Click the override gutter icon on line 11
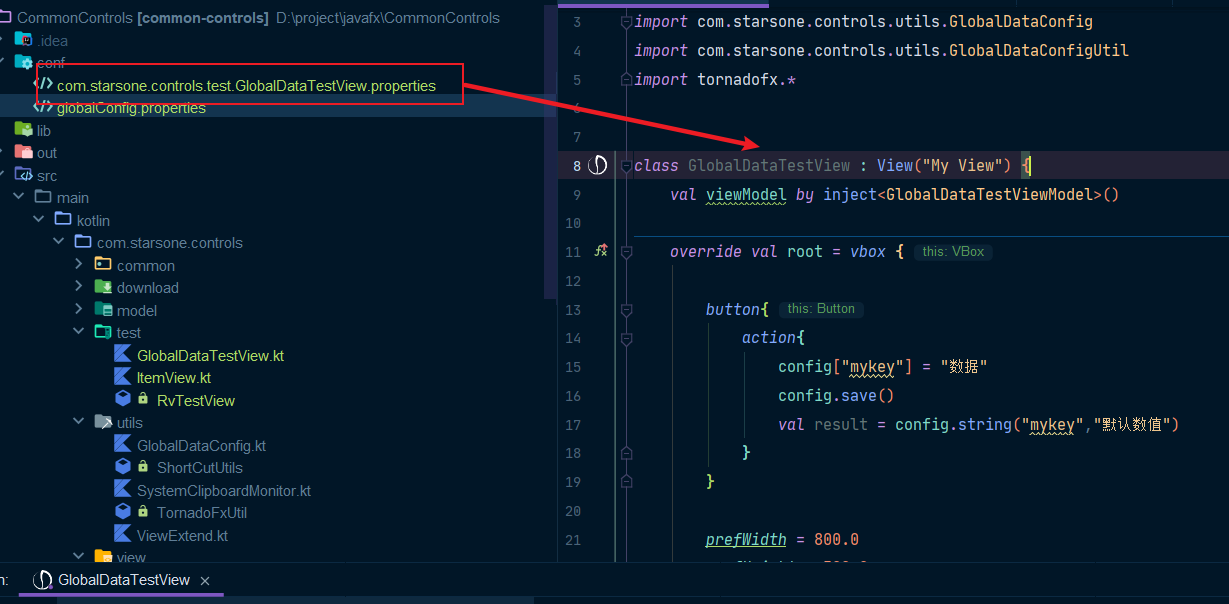 click(x=600, y=251)
